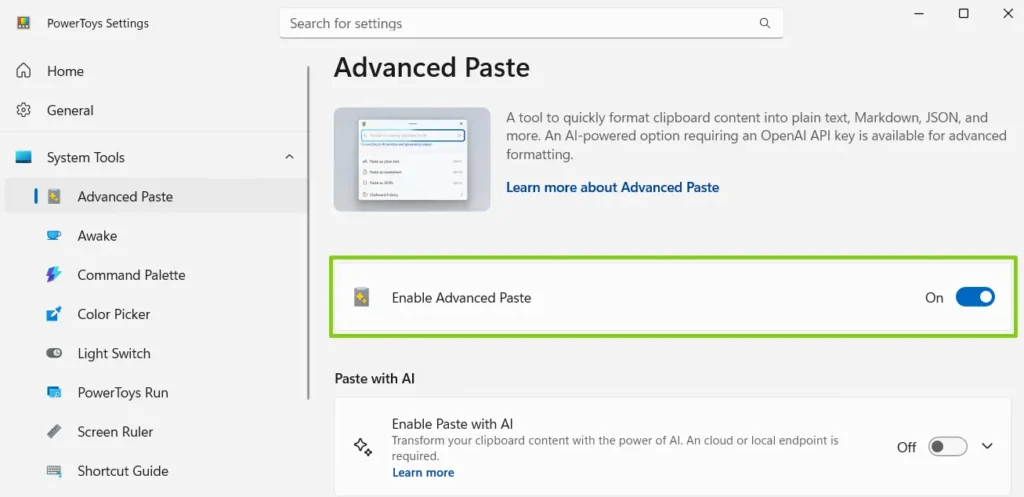This screenshot has width=1024, height=497.
Task: Click the System Tools monitor icon
Action: coord(24,157)
